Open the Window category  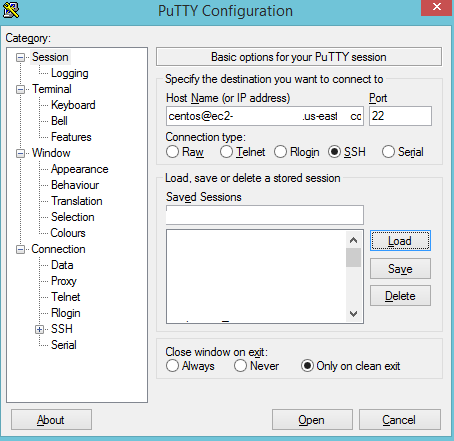click(51, 153)
